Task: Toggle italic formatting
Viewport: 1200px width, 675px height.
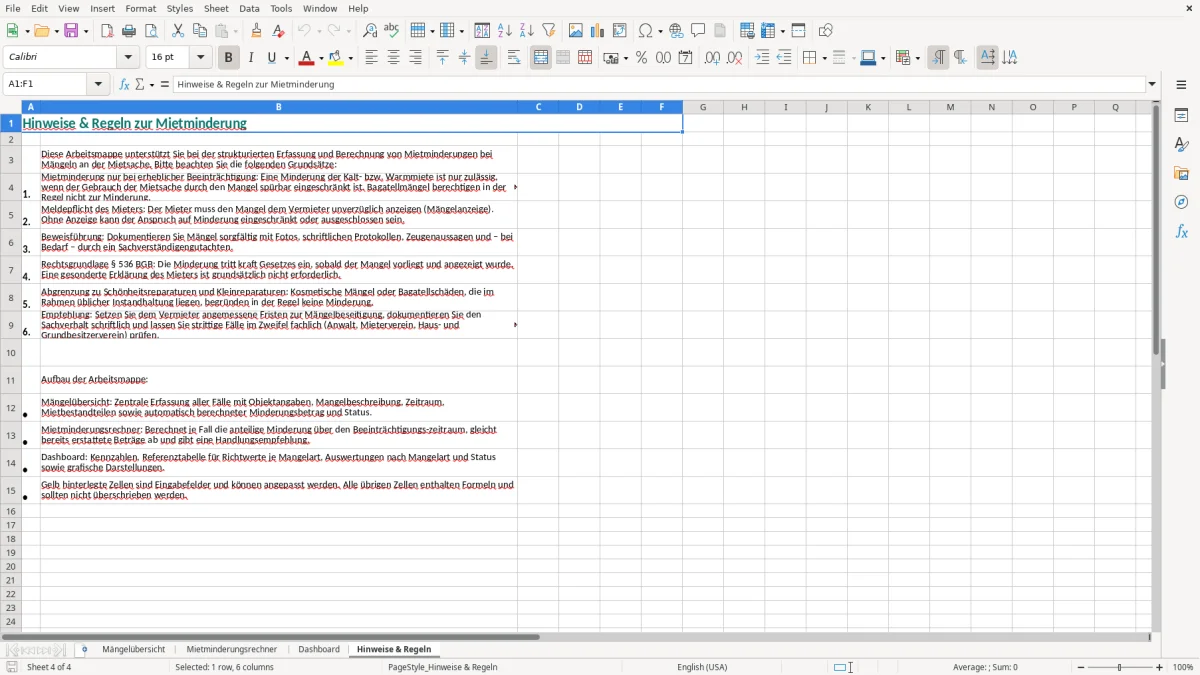Action: 250,58
